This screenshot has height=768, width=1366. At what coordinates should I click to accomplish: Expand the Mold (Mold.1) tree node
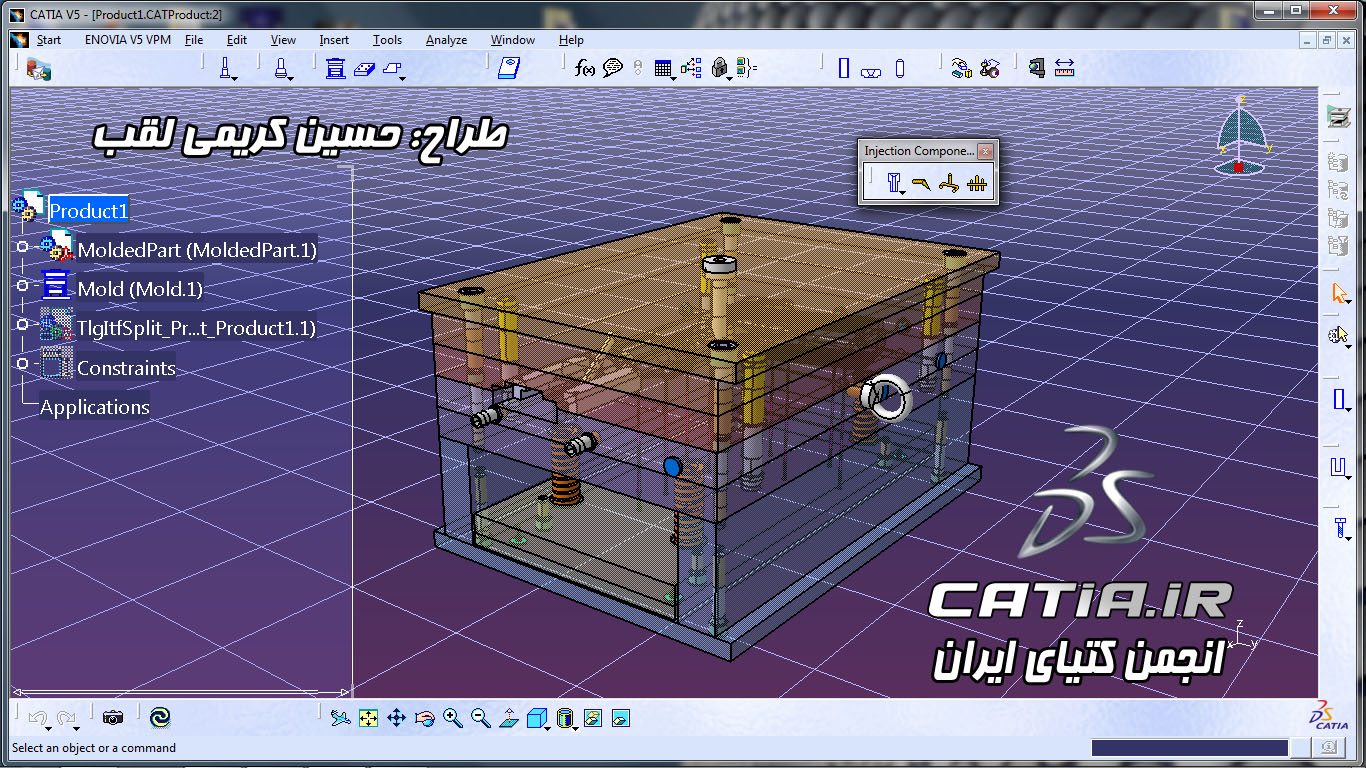coord(23,286)
